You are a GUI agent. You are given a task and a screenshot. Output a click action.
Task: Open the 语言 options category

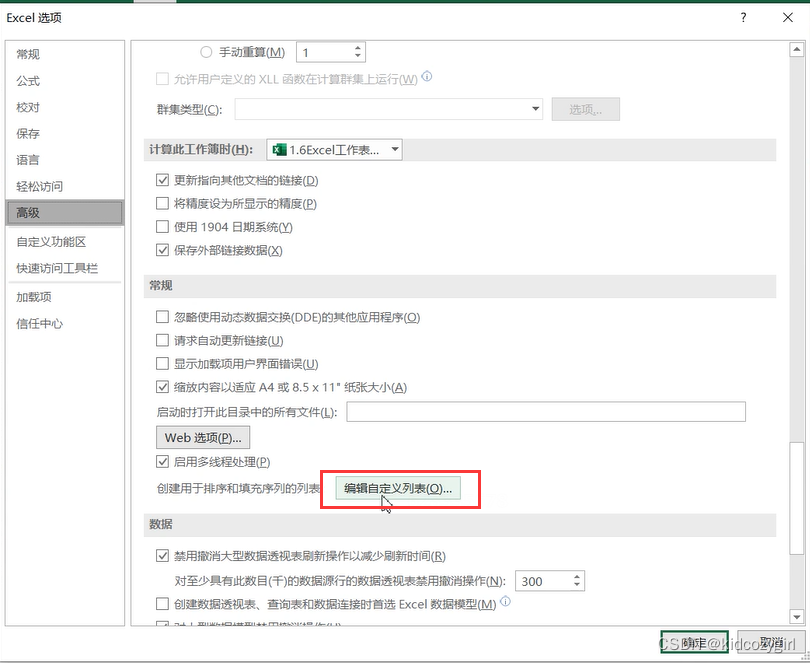(x=65, y=160)
